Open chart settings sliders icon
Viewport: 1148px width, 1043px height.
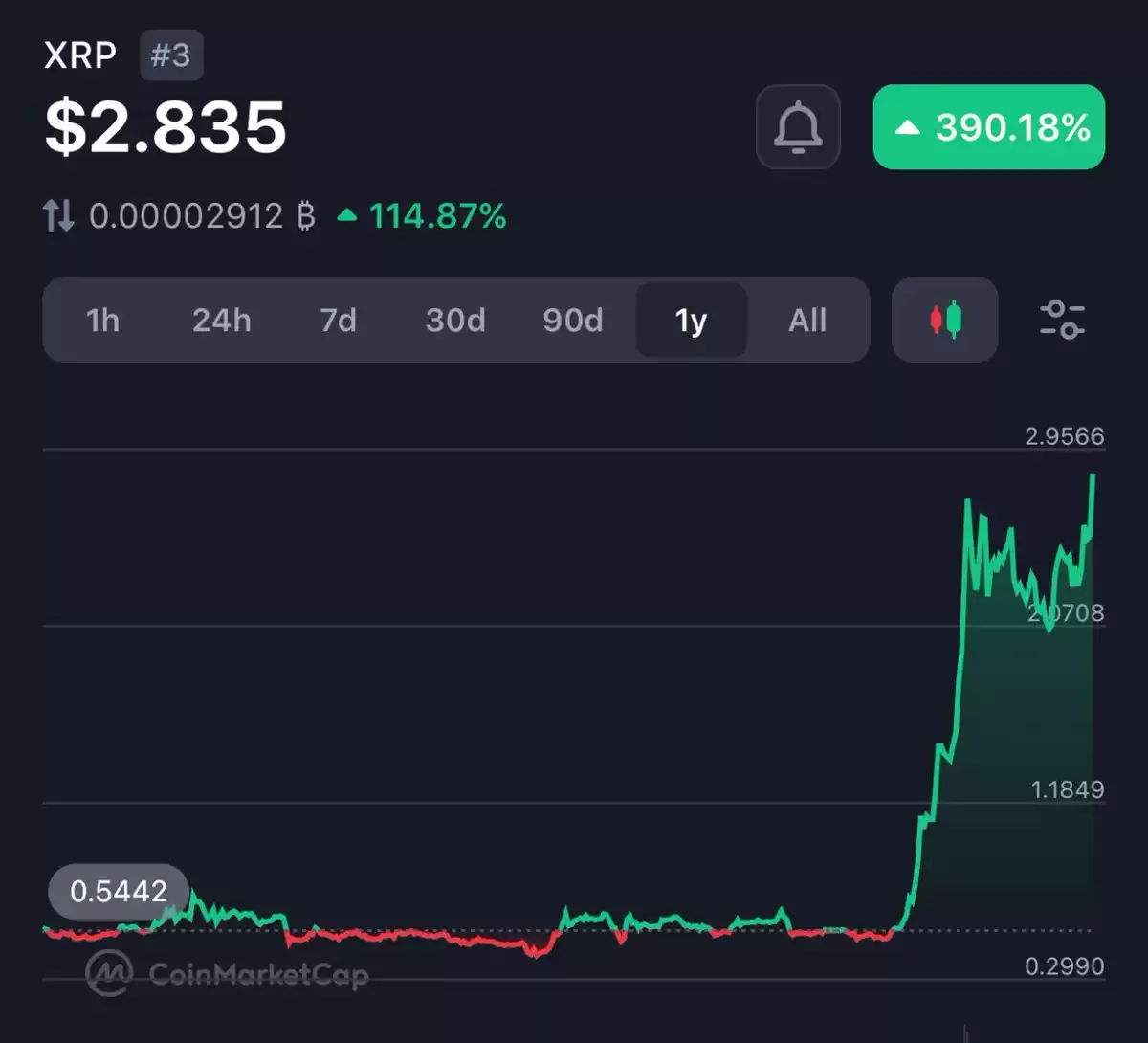tap(1062, 320)
